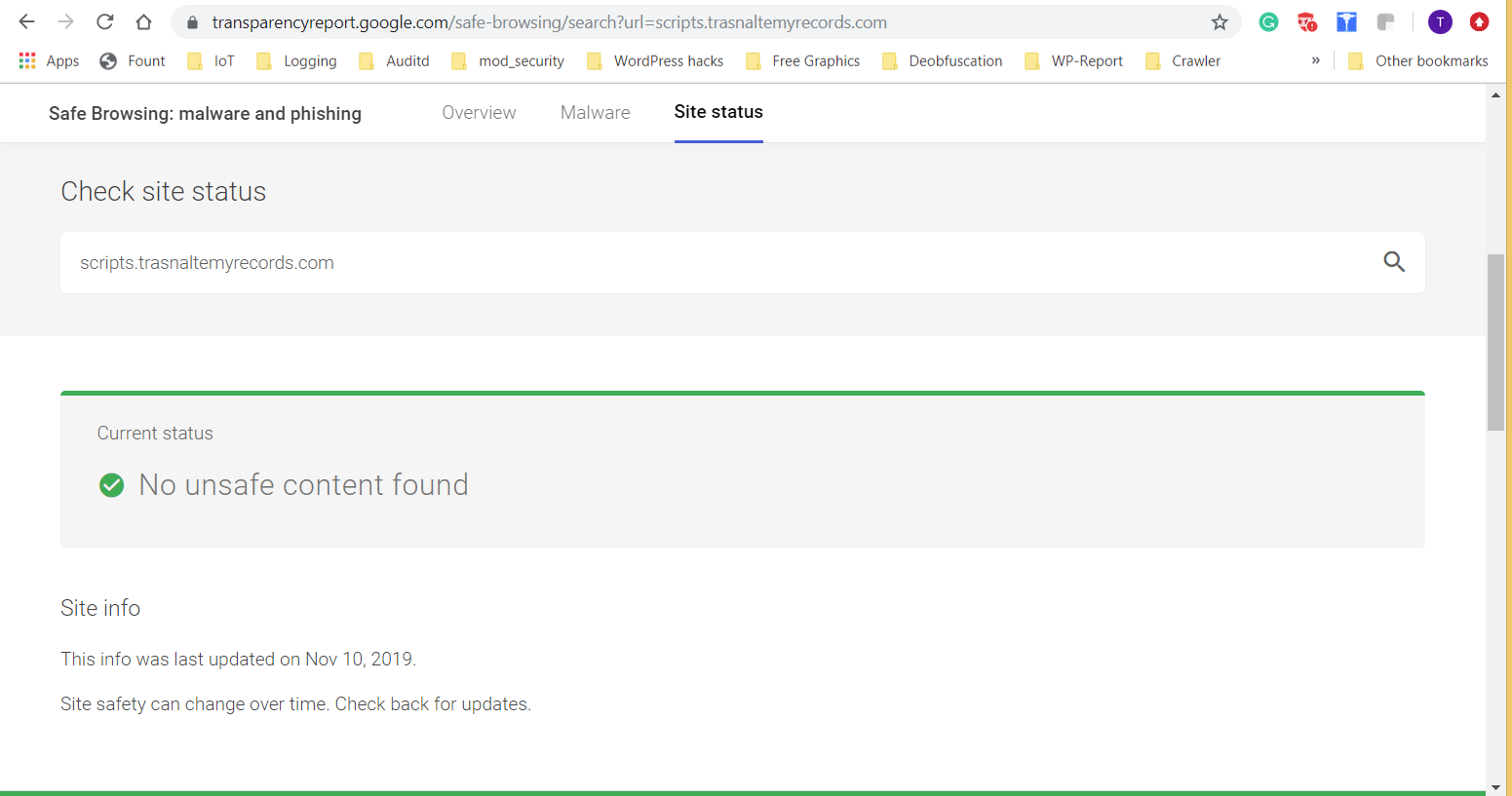1512x796 pixels.
Task: Bookmark this page with the star
Action: point(1220,22)
